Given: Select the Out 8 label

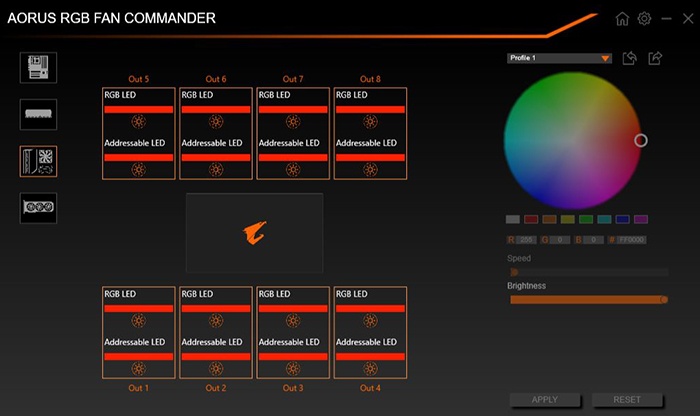Looking at the screenshot, I should [370, 79].
